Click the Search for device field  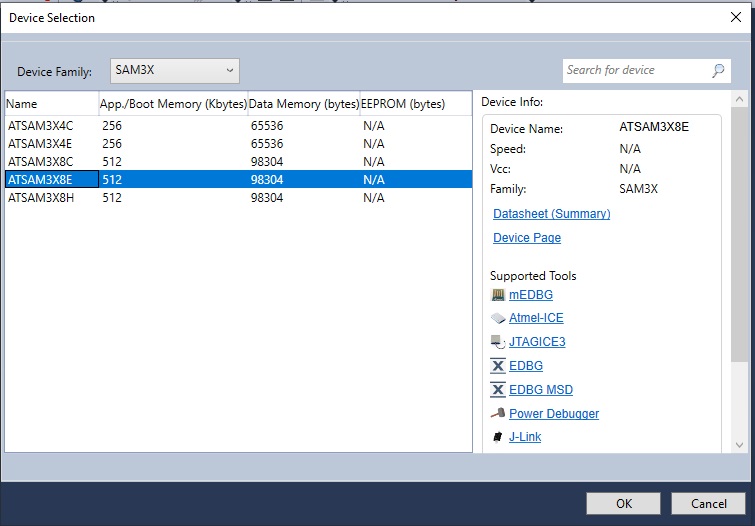635,71
